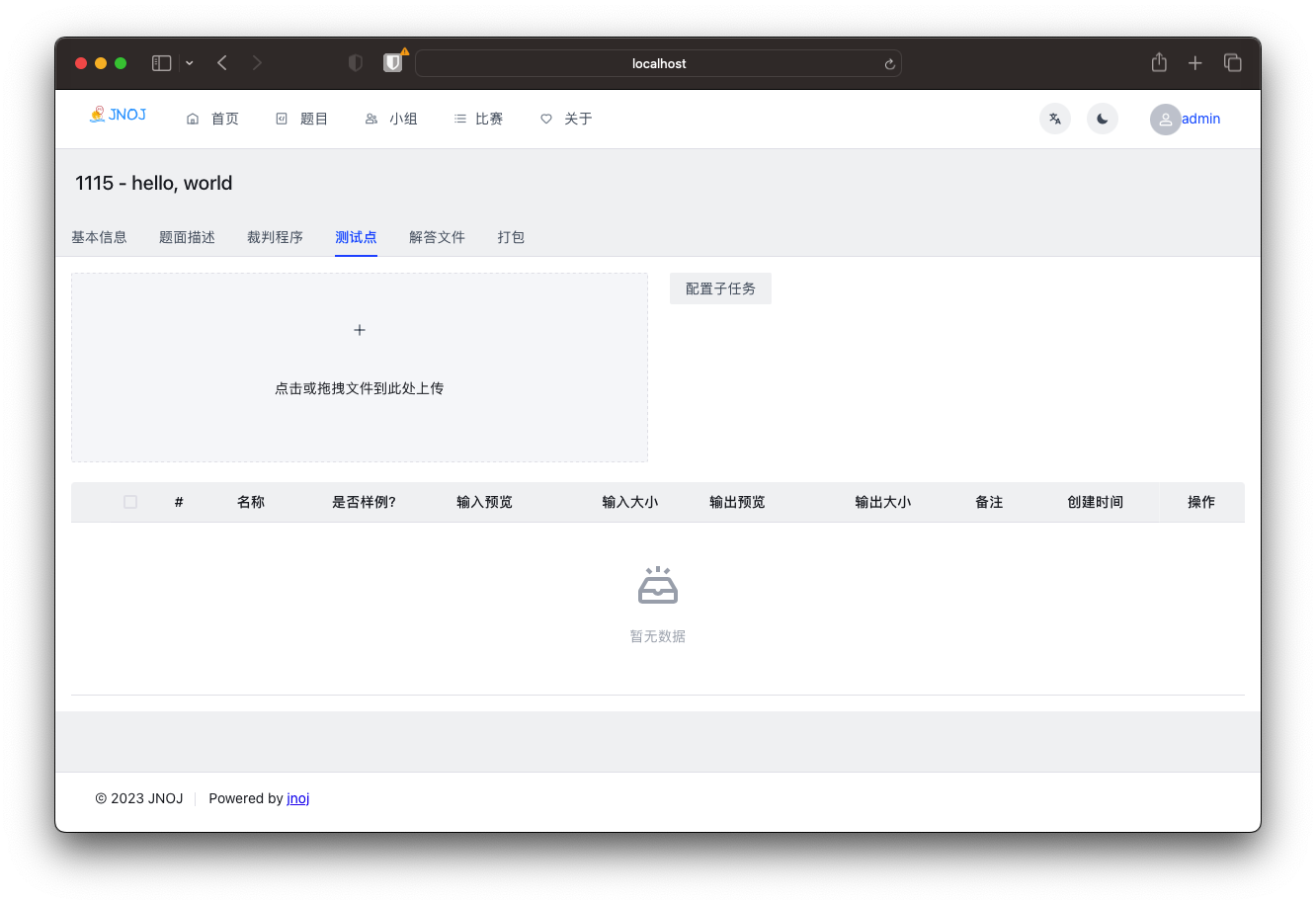
Task: Switch to the 解答文件 tab
Action: pos(437,237)
